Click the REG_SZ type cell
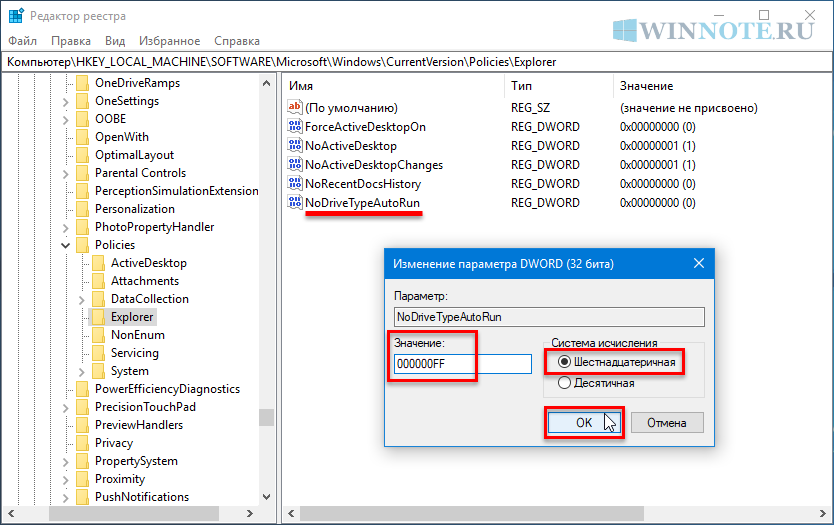The height and width of the screenshot is (525, 834). tap(530, 108)
